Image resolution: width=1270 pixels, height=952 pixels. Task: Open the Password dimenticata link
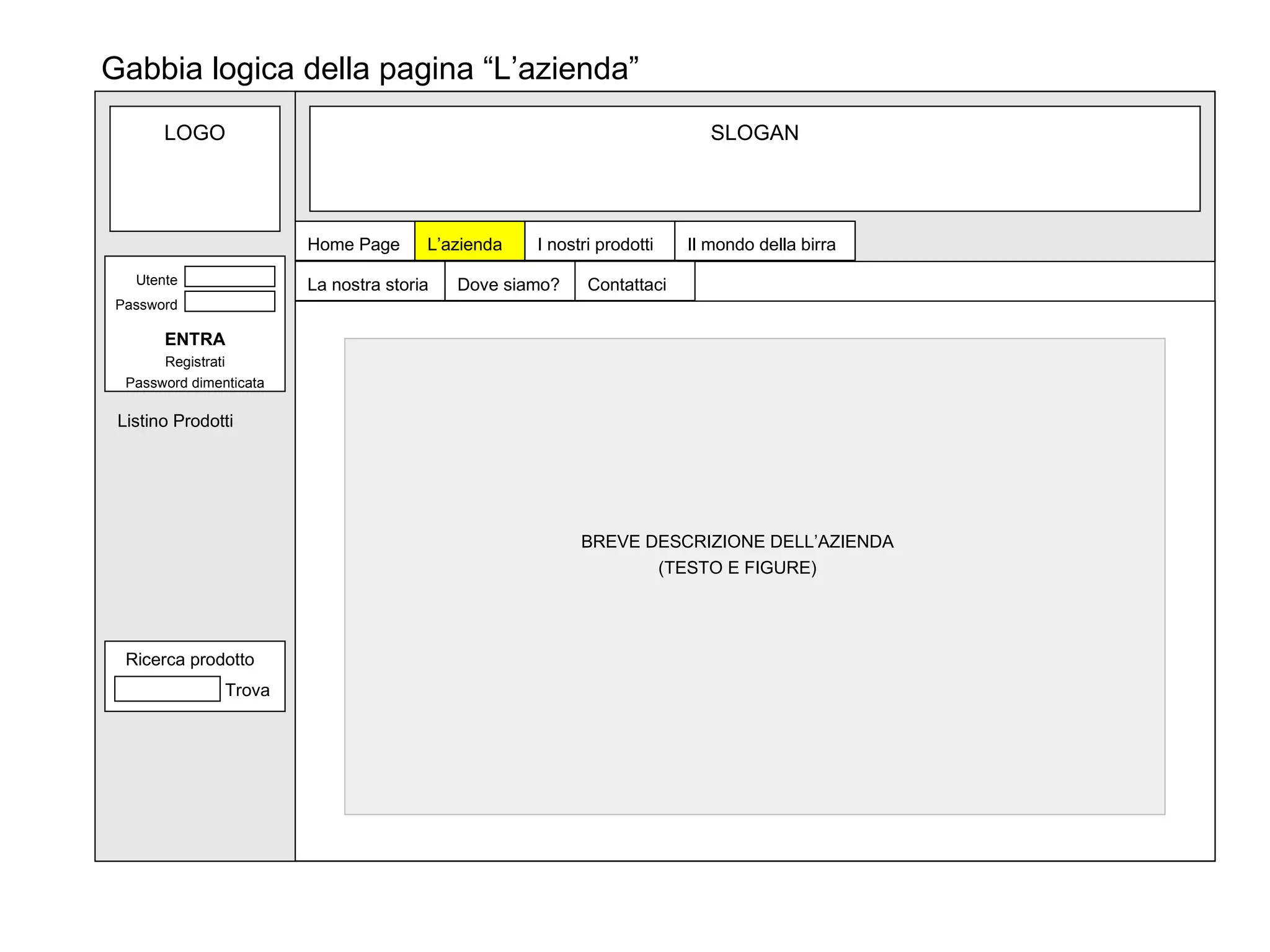click(x=195, y=382)
